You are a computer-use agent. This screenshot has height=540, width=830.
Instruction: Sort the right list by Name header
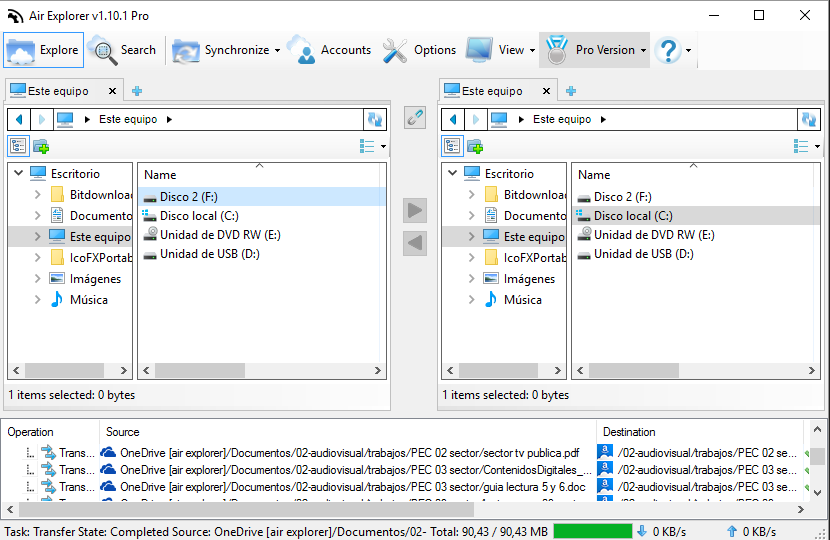693,174
